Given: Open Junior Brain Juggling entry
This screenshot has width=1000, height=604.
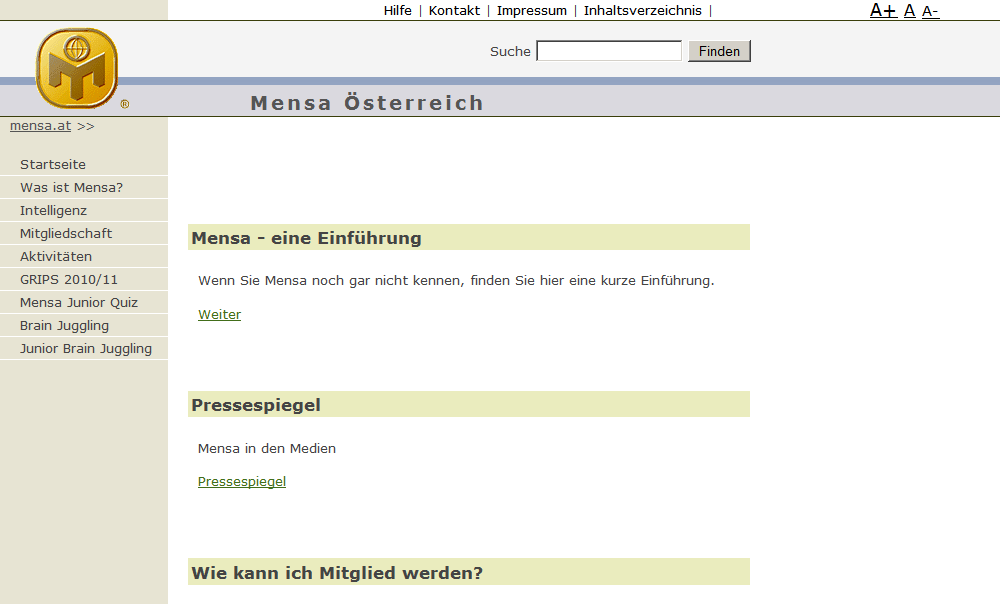Looking at the screenshot, I should (x=84, y=348).
